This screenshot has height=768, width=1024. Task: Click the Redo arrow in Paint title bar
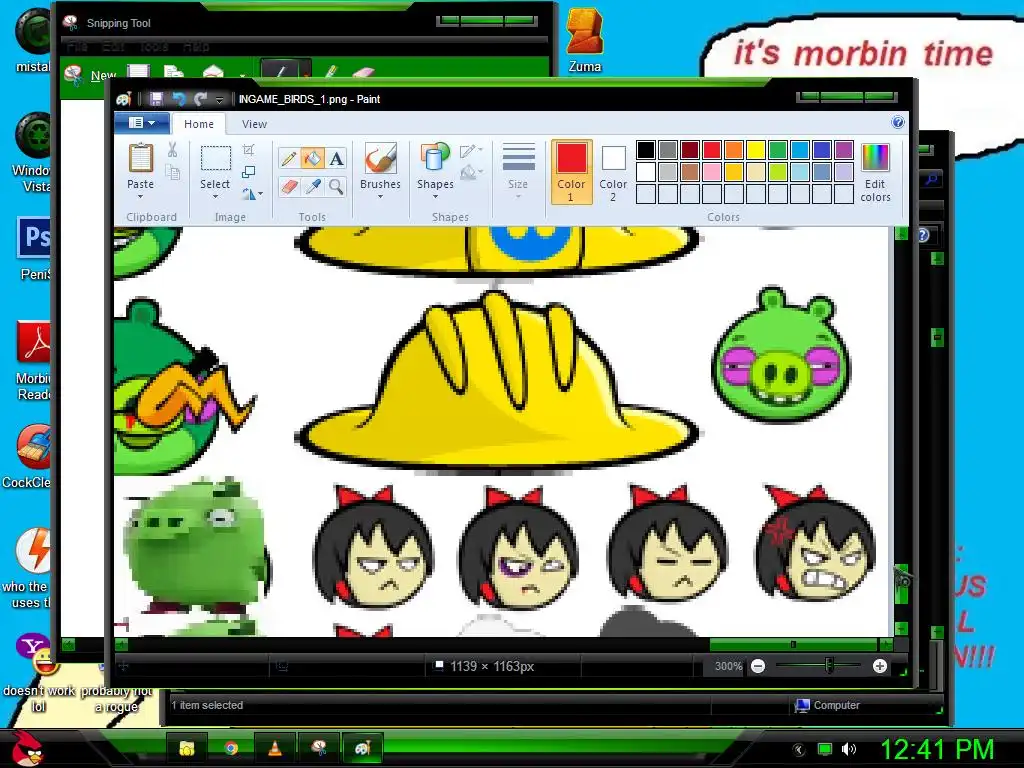tap(200, 99)
